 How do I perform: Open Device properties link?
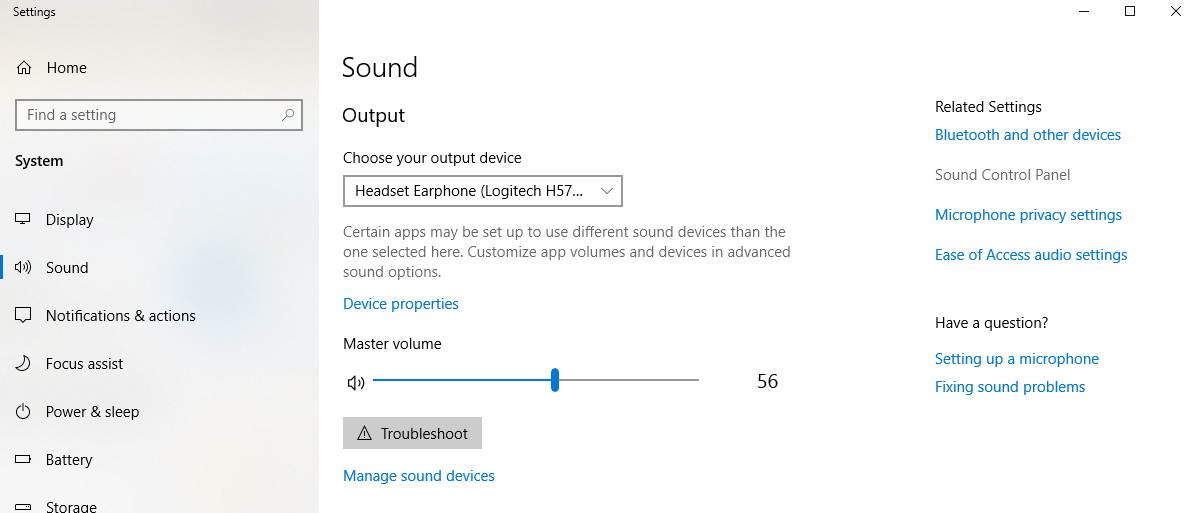coord(400,304)
